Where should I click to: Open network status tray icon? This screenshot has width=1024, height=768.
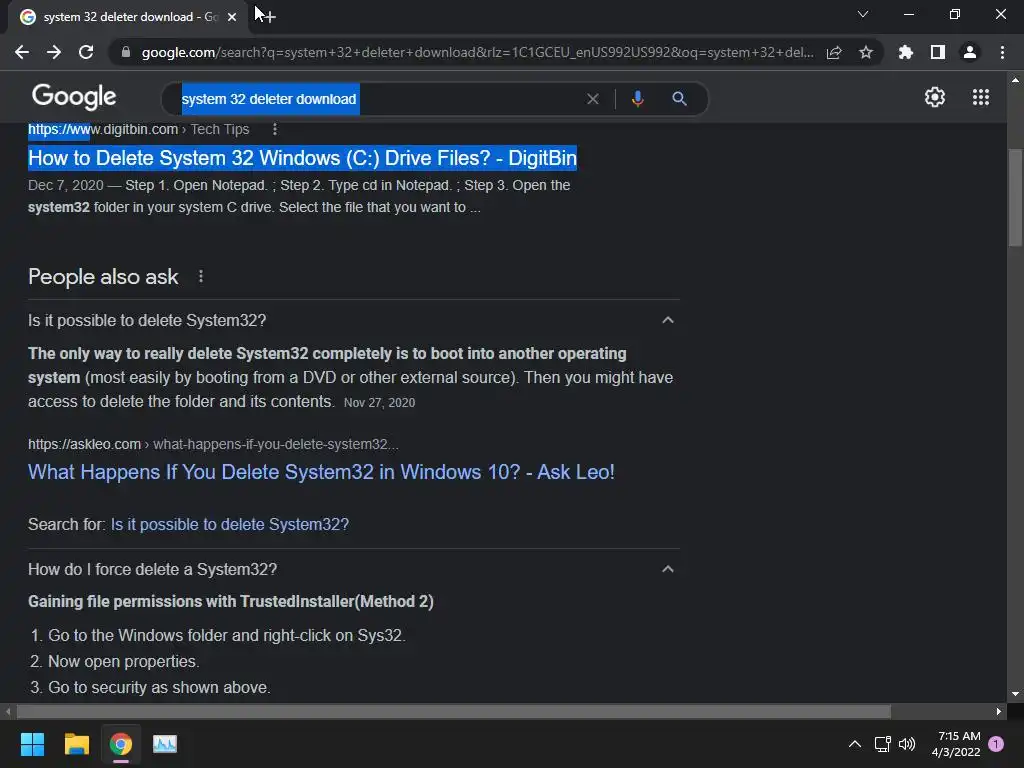[882, 744]
